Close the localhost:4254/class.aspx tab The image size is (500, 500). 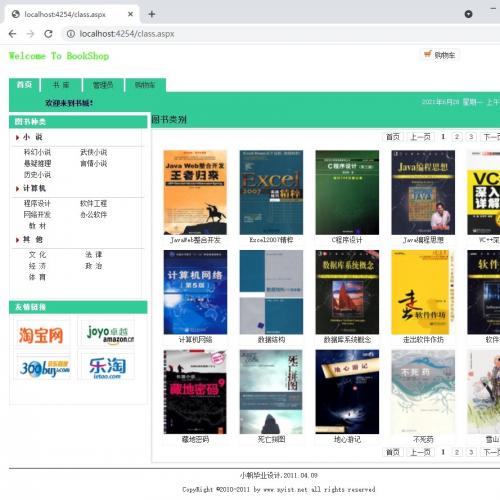click(x=130, y=14)
